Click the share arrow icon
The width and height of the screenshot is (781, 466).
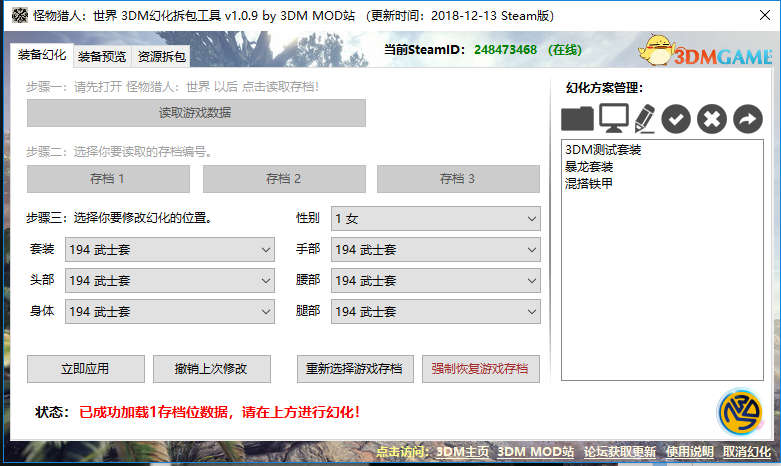746,119
